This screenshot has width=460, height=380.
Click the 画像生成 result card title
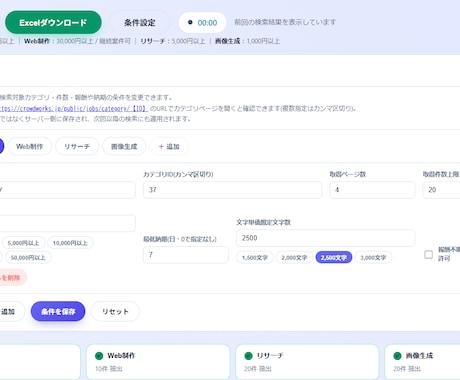(419, 356)
